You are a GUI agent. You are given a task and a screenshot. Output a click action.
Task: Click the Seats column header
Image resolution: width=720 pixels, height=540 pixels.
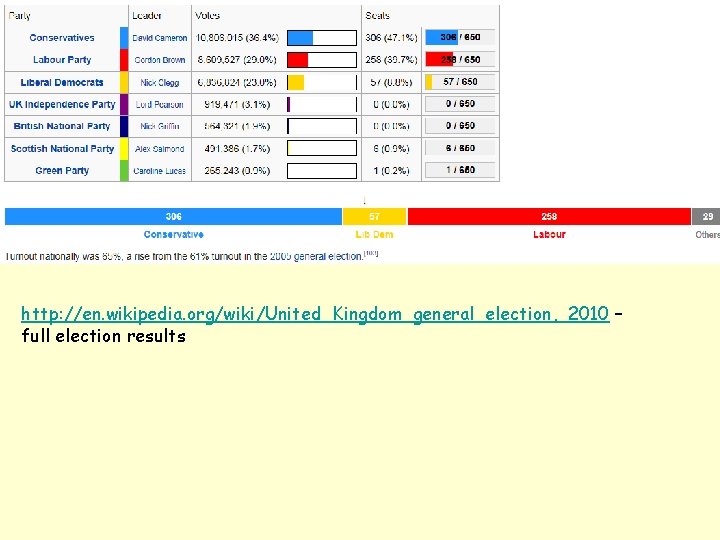(377, 16)
